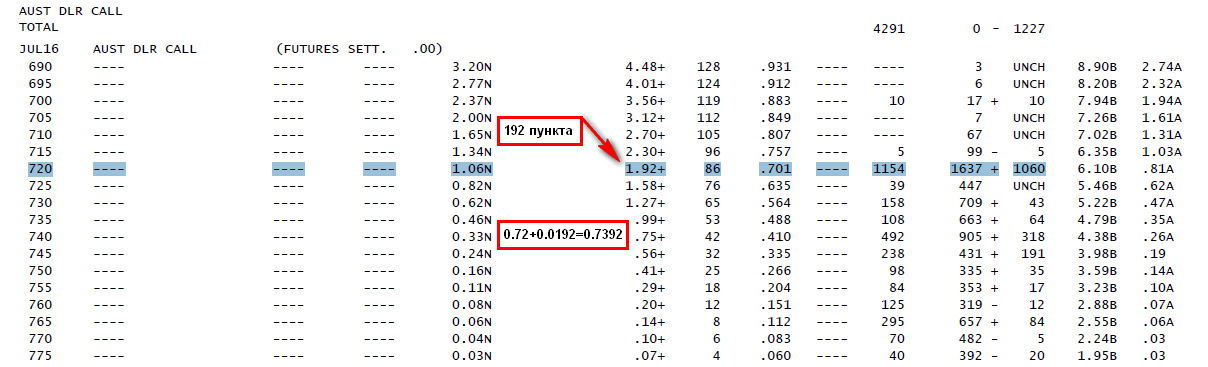Click the .060 delta in row 775
Image resolution: width=1208 pixels, height=367 pixels.
pos(775,355)
